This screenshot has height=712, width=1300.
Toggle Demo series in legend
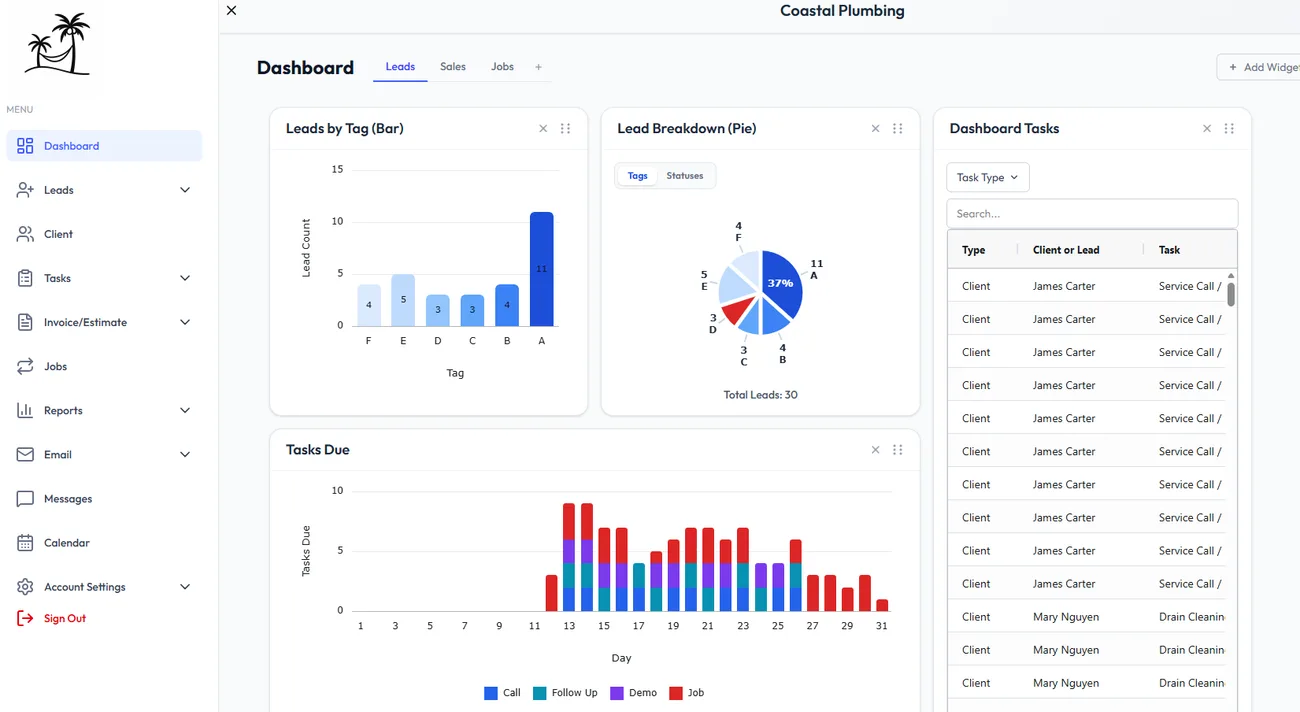pos(633,692)
